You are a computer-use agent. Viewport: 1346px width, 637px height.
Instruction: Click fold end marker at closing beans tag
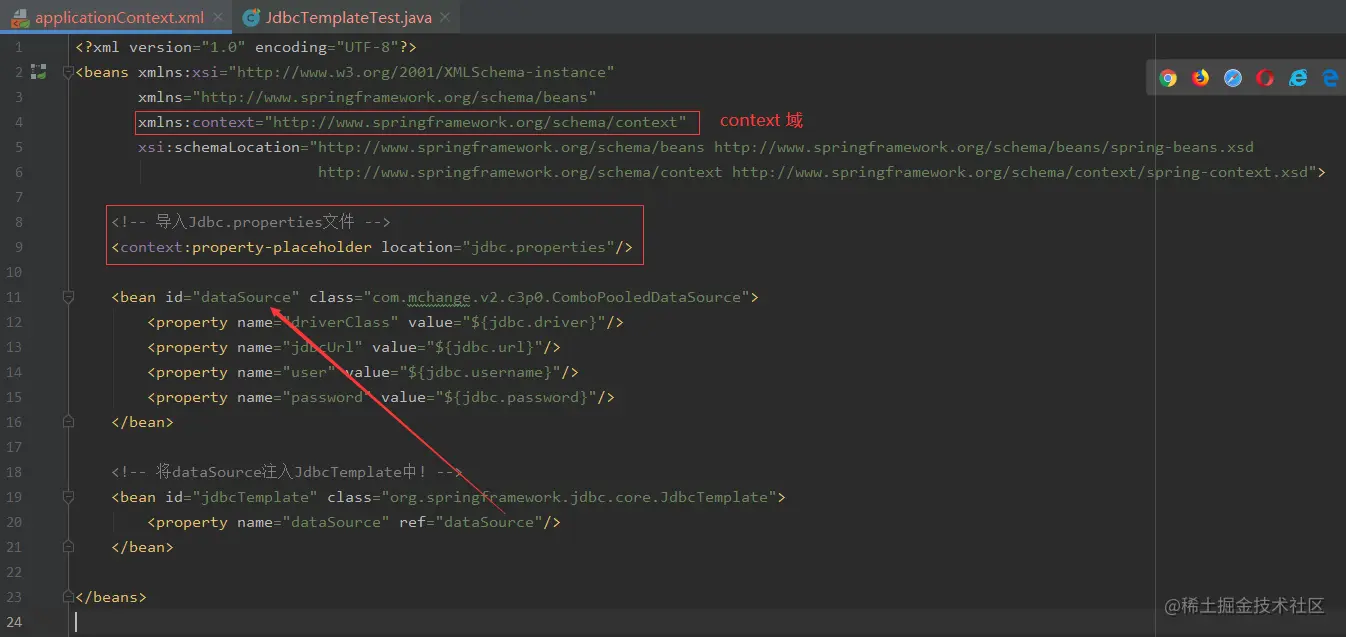click(68, 597)
